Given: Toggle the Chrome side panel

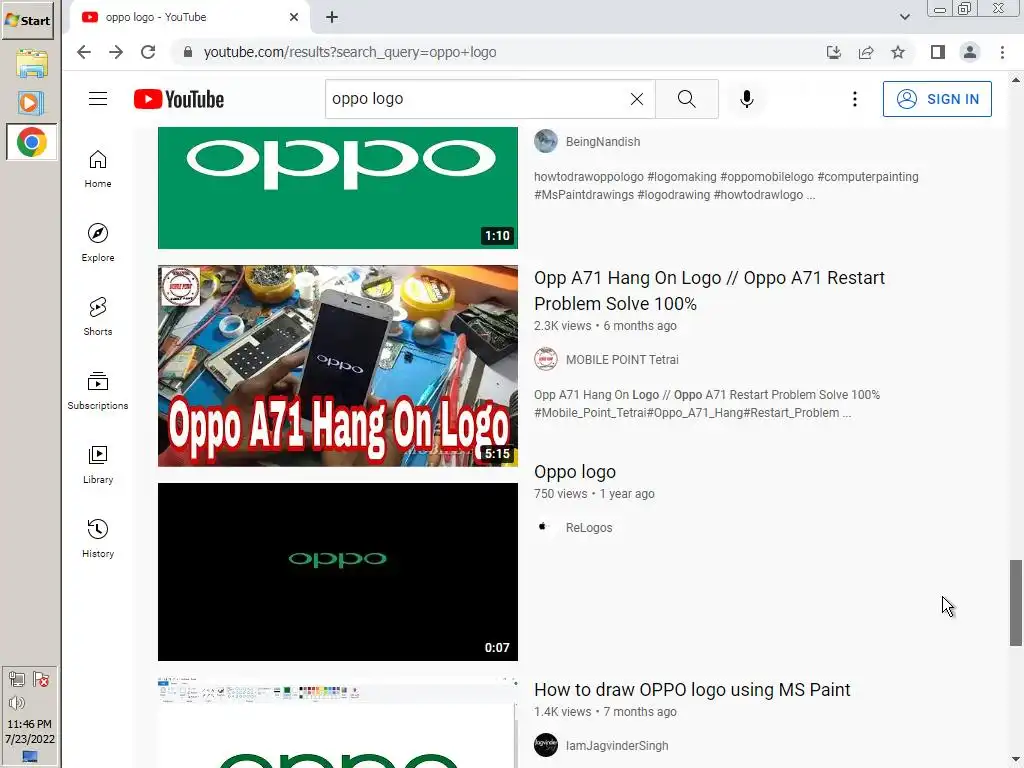Looking at the screenshot, I should 938,52.
